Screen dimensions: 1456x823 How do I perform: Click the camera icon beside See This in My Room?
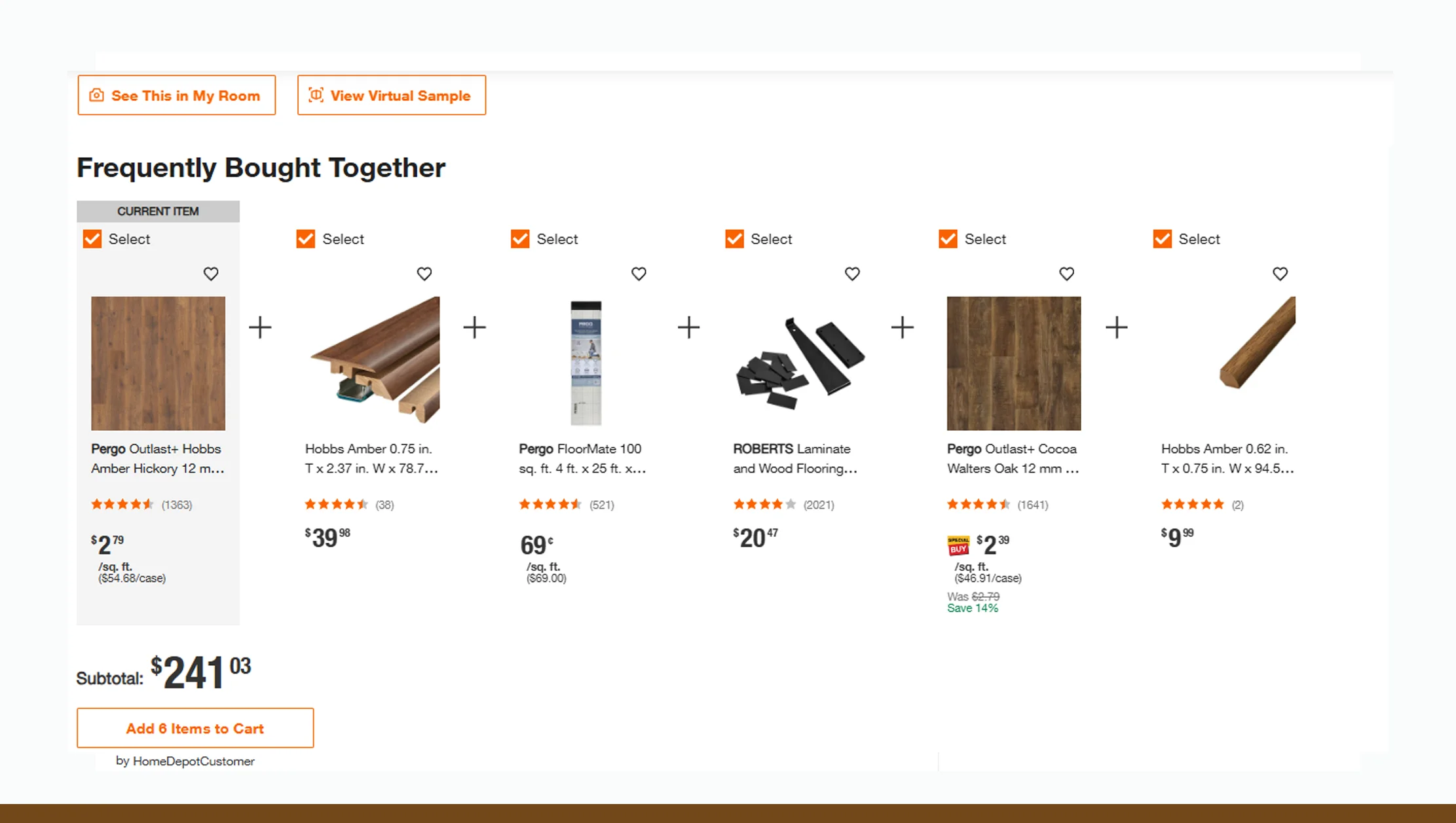pos(96,95)
